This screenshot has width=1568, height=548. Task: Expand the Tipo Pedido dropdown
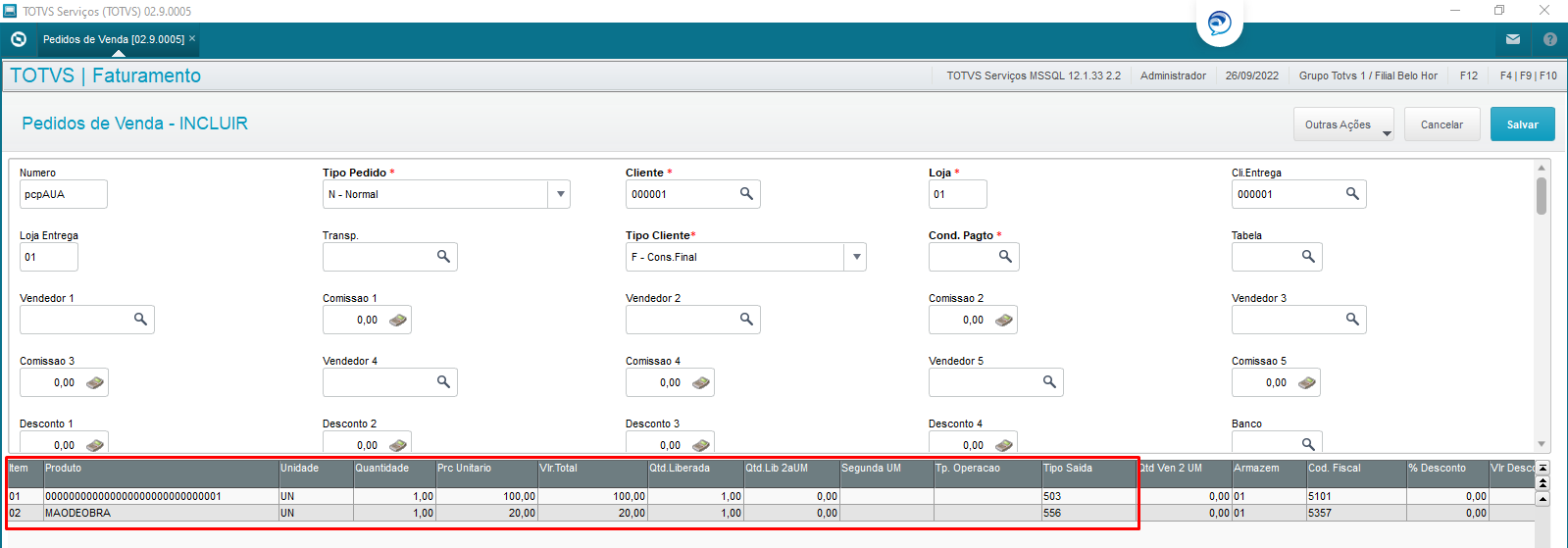[560, 194]
